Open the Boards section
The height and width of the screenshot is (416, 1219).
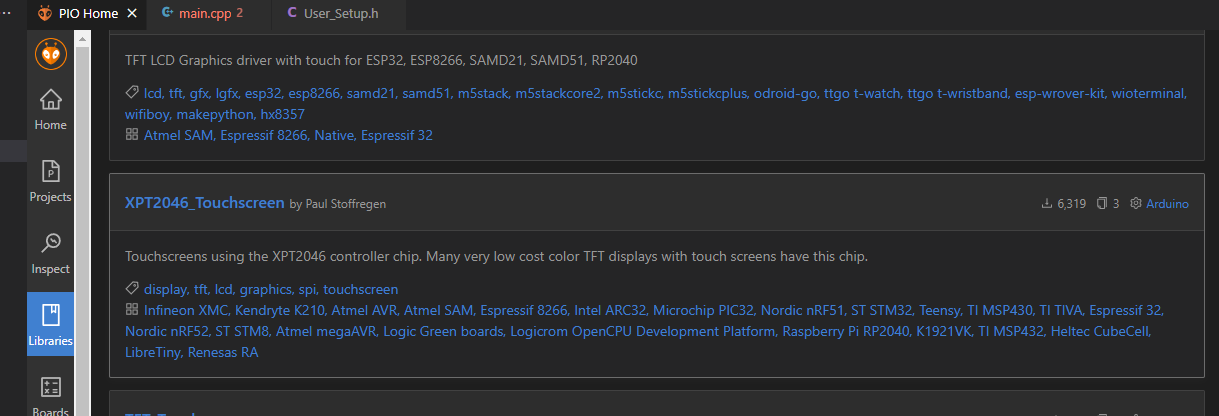tap(50, 395)
